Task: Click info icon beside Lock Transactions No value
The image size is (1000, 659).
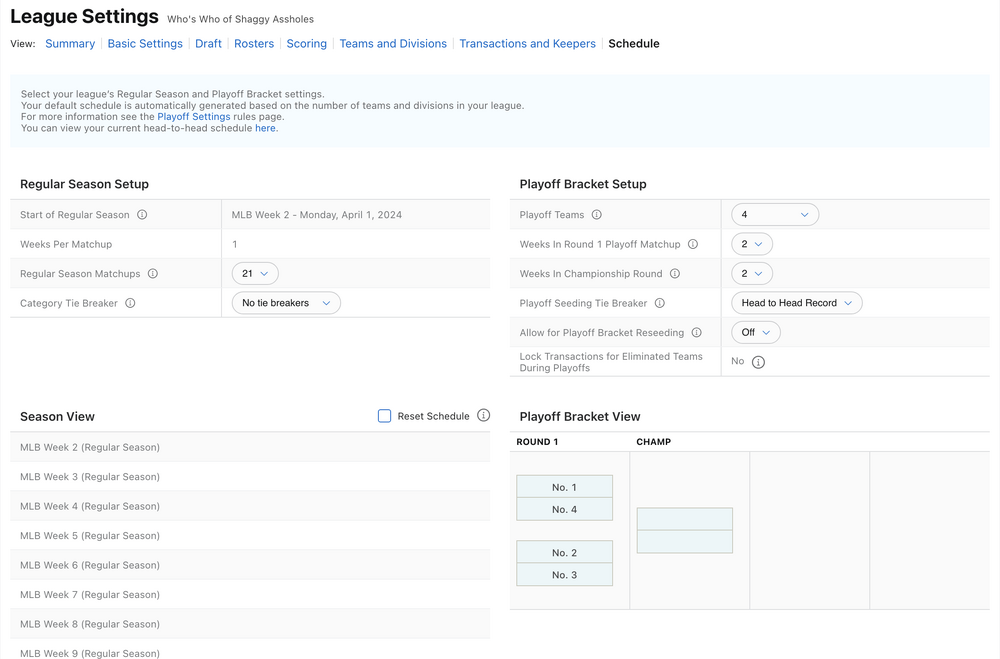Action: (758, 362)
